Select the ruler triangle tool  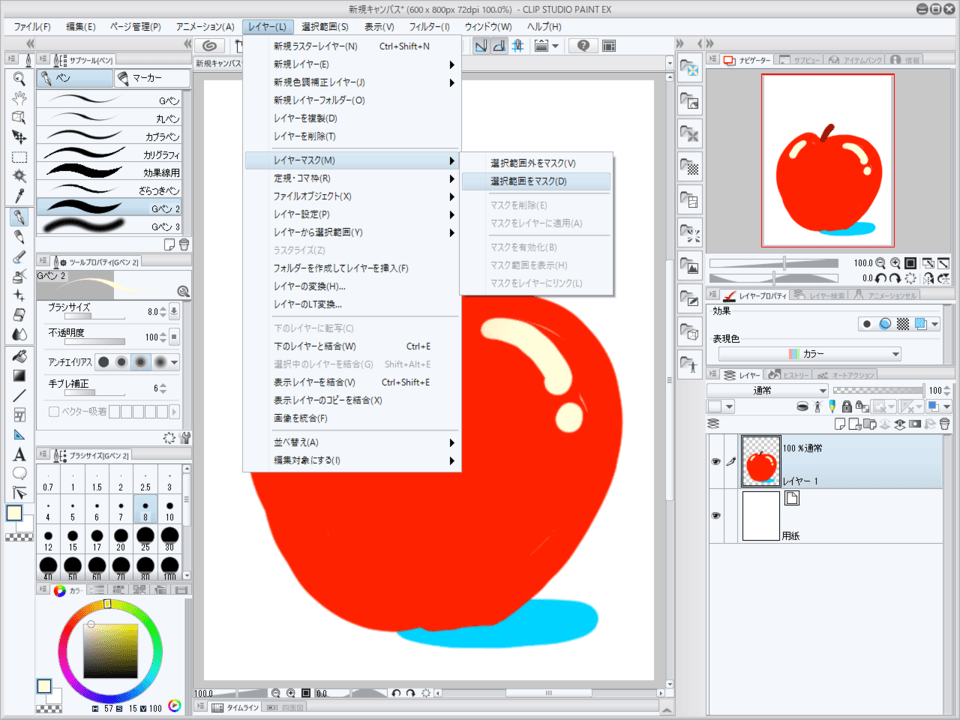(x=19, y=435)
